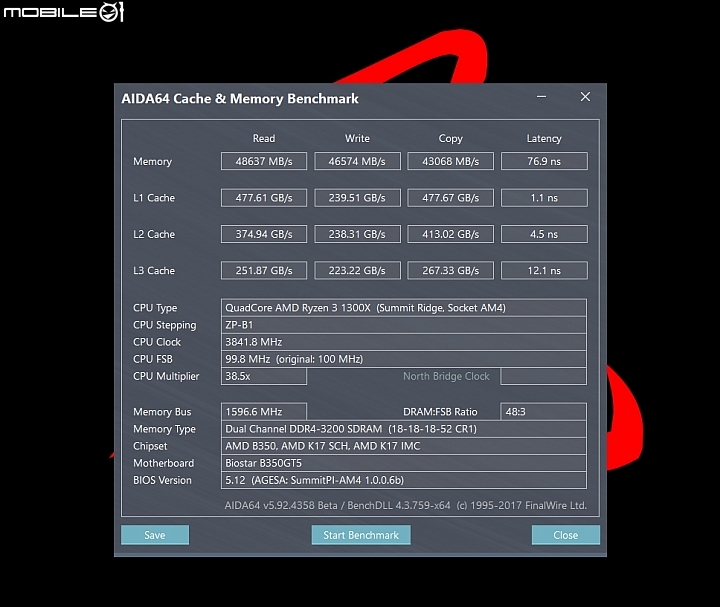Select Memory Copy value 43068 MB/s
720x607 pixels.
[450, 161]
